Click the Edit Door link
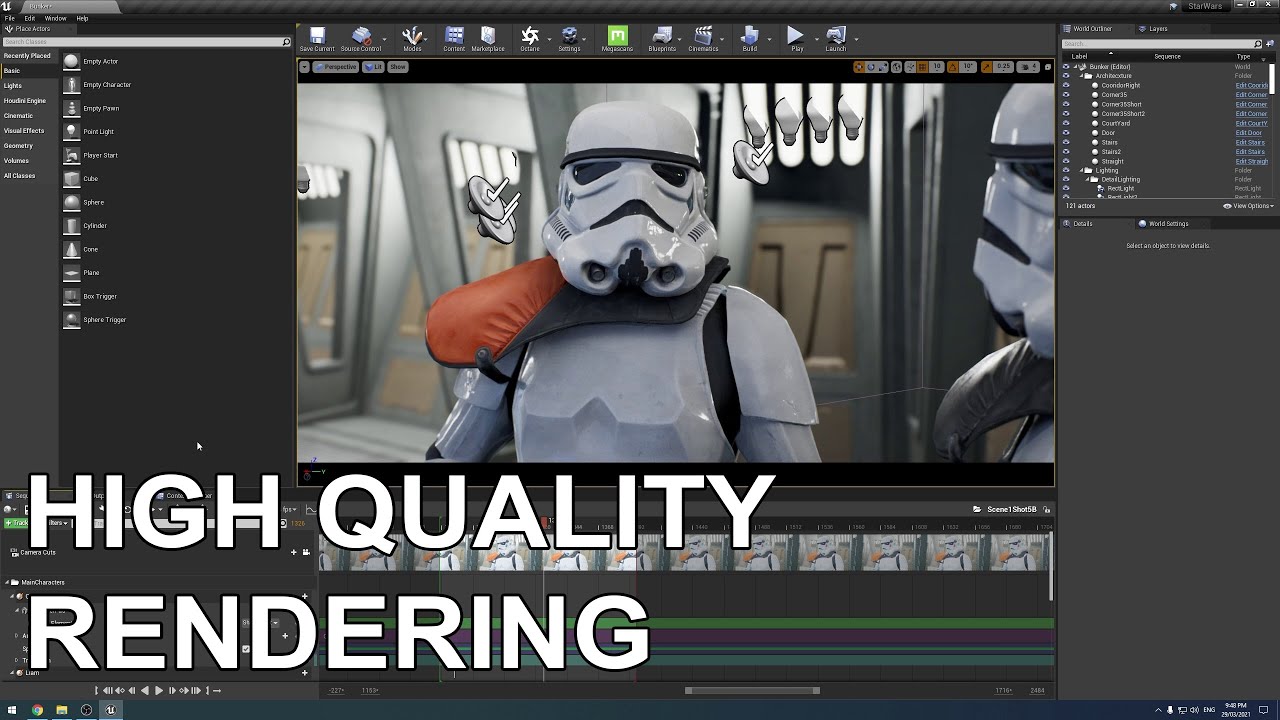Screen dimensions: 1280x720 (1249, 133)
